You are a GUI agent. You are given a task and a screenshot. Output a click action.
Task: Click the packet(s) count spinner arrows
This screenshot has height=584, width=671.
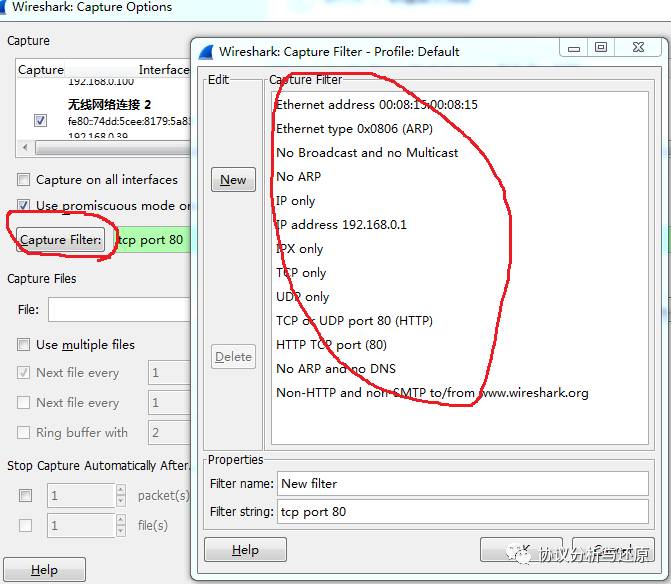[x=121, y=495]
